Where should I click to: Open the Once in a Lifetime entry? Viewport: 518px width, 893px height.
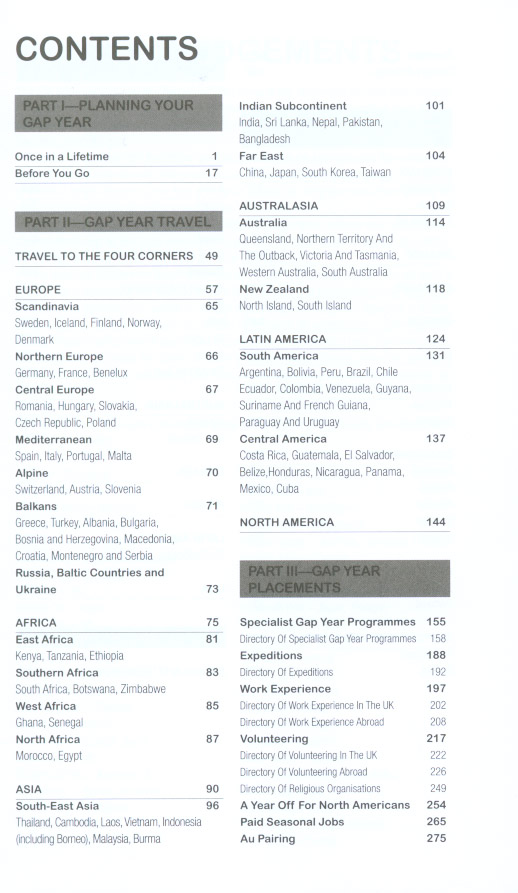118,157
